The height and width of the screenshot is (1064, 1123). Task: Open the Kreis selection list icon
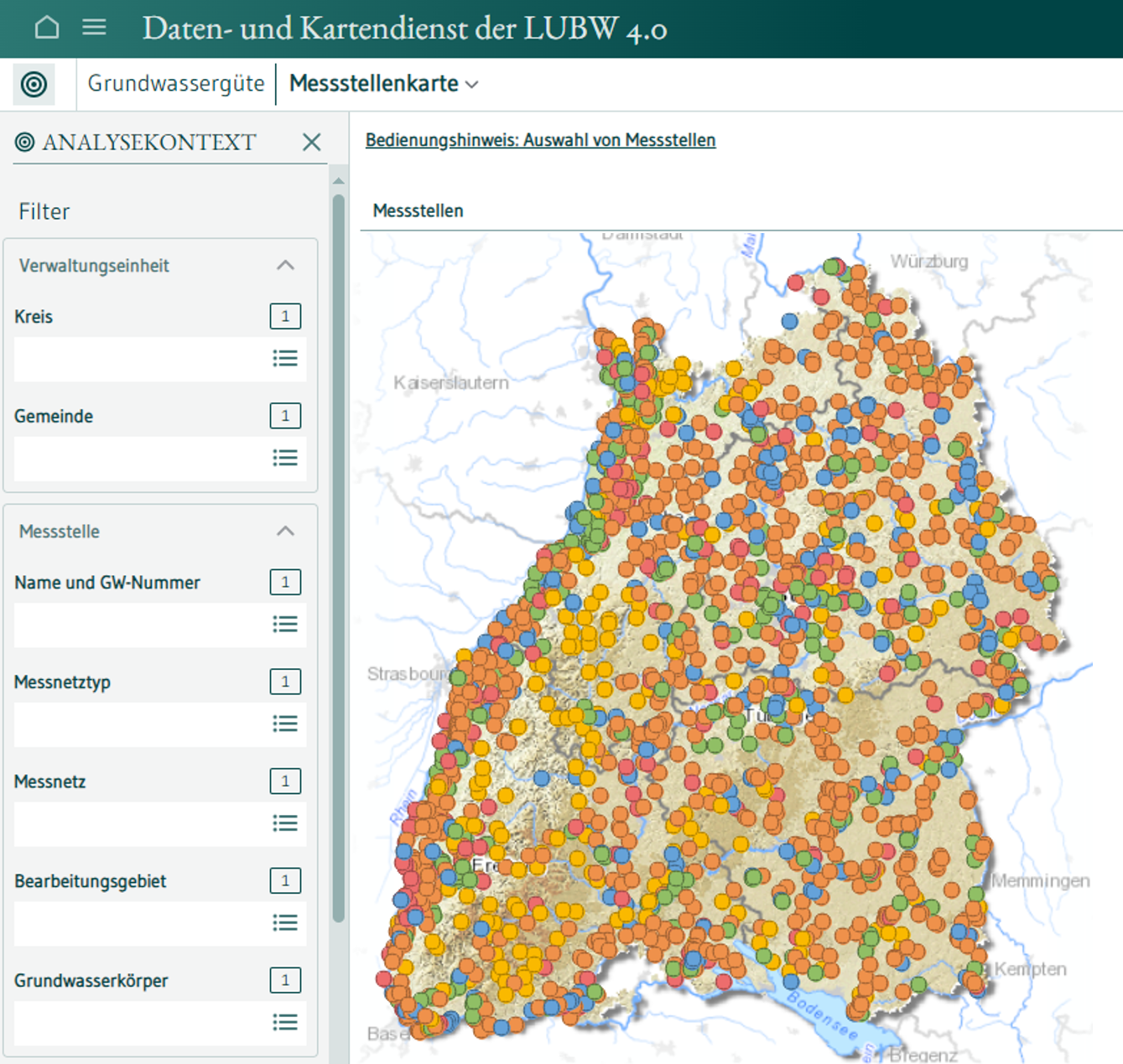(x=285, y=359)
